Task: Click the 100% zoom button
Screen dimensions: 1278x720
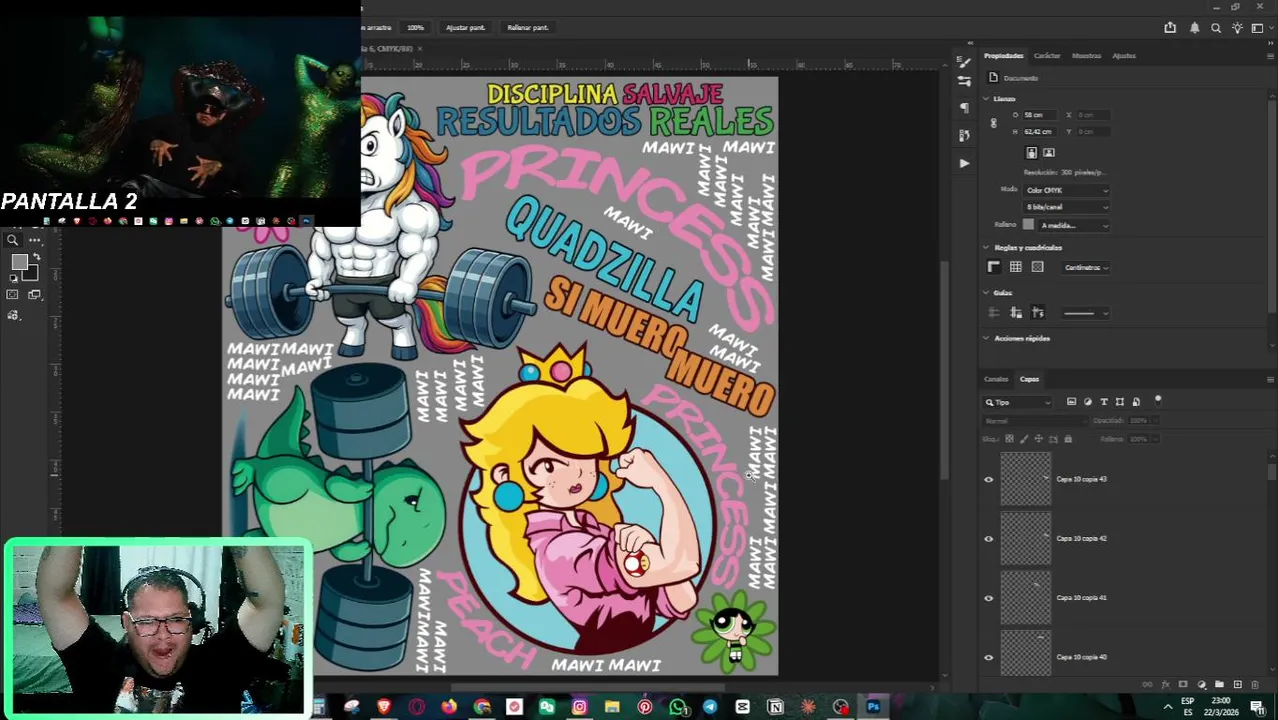Action: [415, 28]
